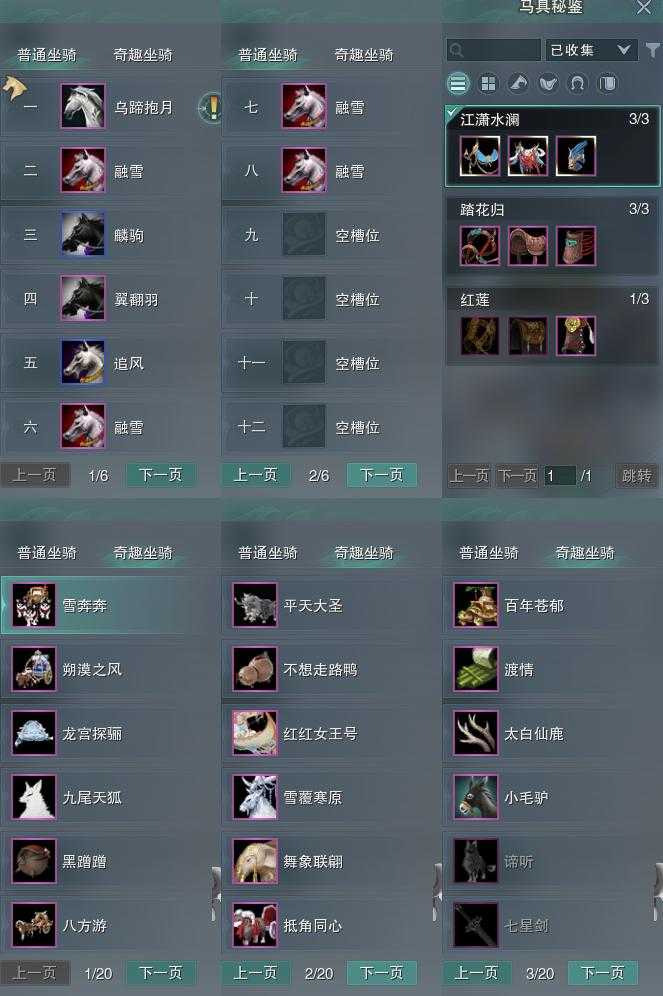
Task: Open the 已收集 collection dropdown
Action: pyautogui.click(x=591, y=50)
